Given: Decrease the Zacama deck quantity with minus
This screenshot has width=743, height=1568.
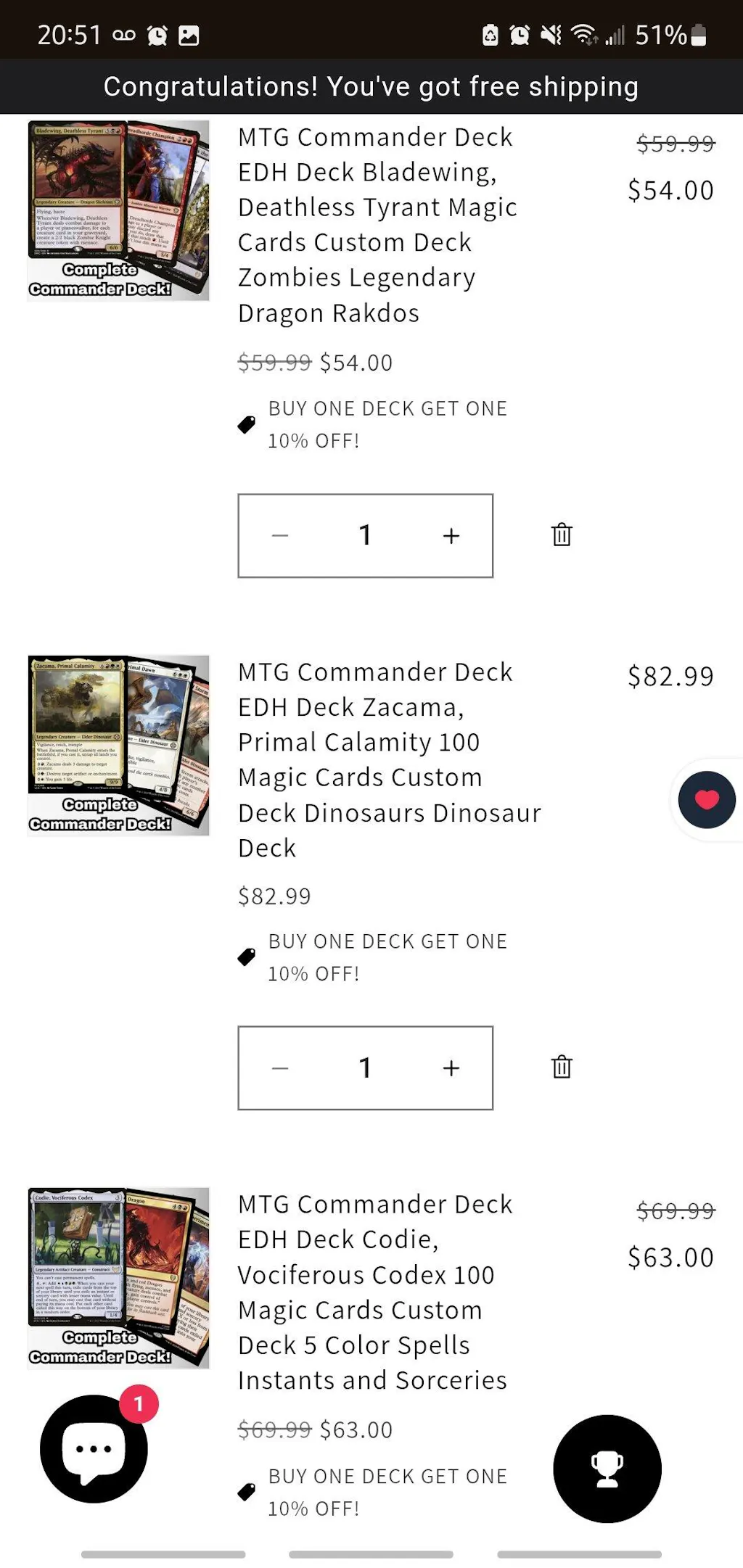Looking at the screenshot, I should (x=280, y=1068).
